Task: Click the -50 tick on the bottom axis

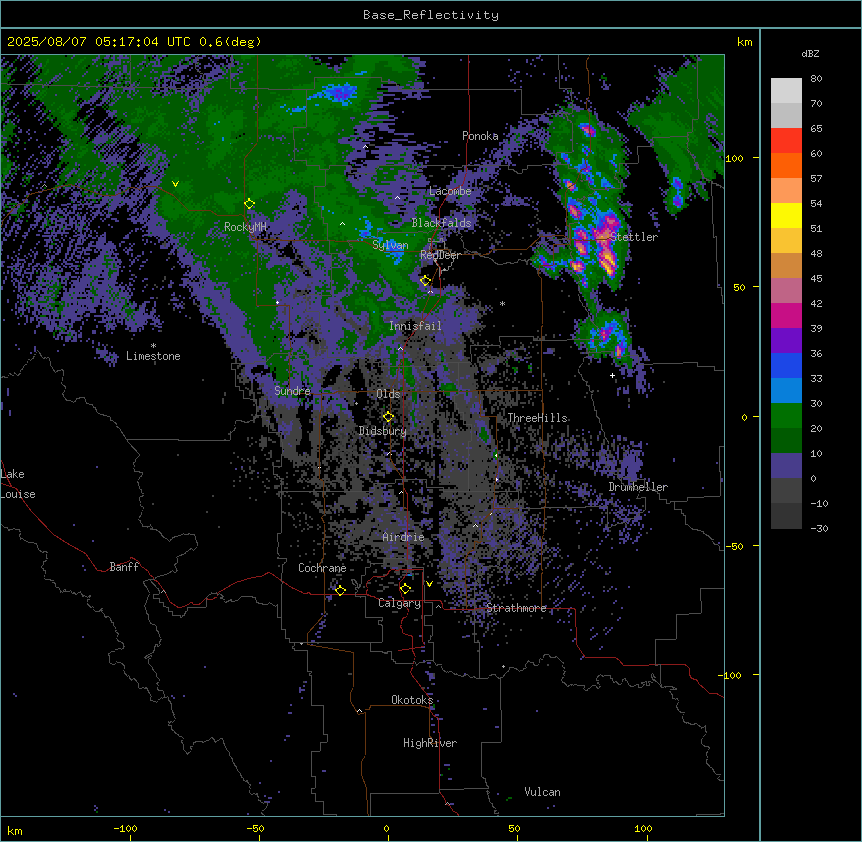Action: [x=255, y=828]
